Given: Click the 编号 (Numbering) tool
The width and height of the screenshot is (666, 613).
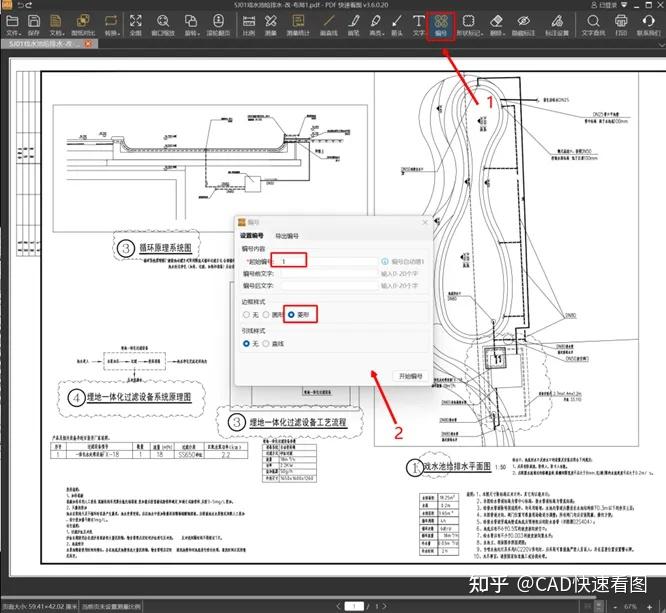Looking at the screenshot, I should 441,25.
